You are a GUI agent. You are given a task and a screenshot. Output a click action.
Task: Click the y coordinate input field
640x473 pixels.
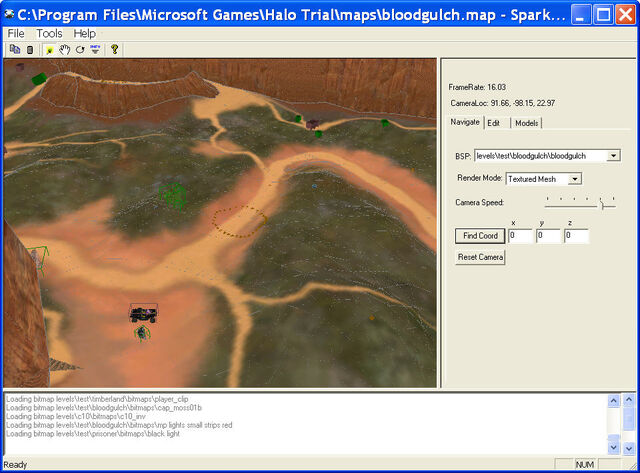(548, 236)
